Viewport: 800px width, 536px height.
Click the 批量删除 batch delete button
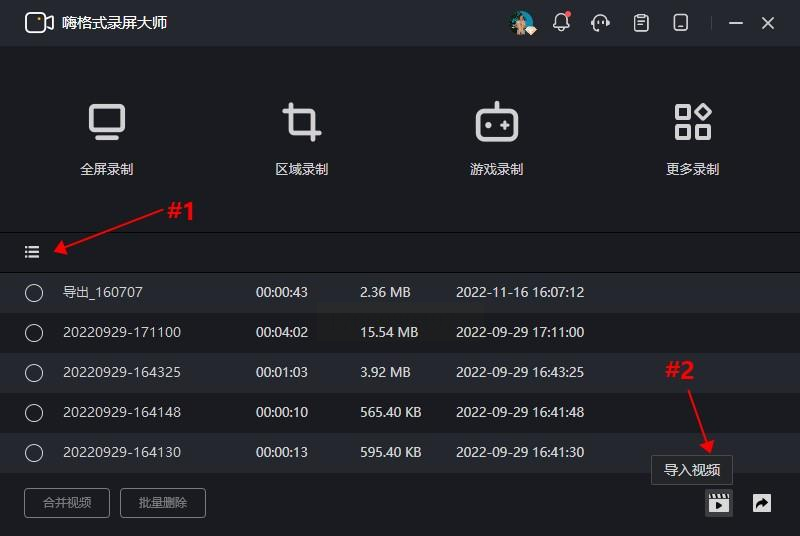163,503
